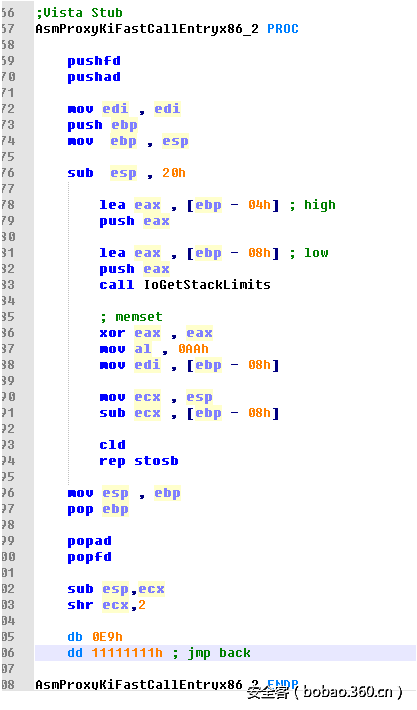Click 'push eax' directly above call IoGetStackLimits
Screen dimensions: 417x710
pyautogui.click(x=134, y=269)
